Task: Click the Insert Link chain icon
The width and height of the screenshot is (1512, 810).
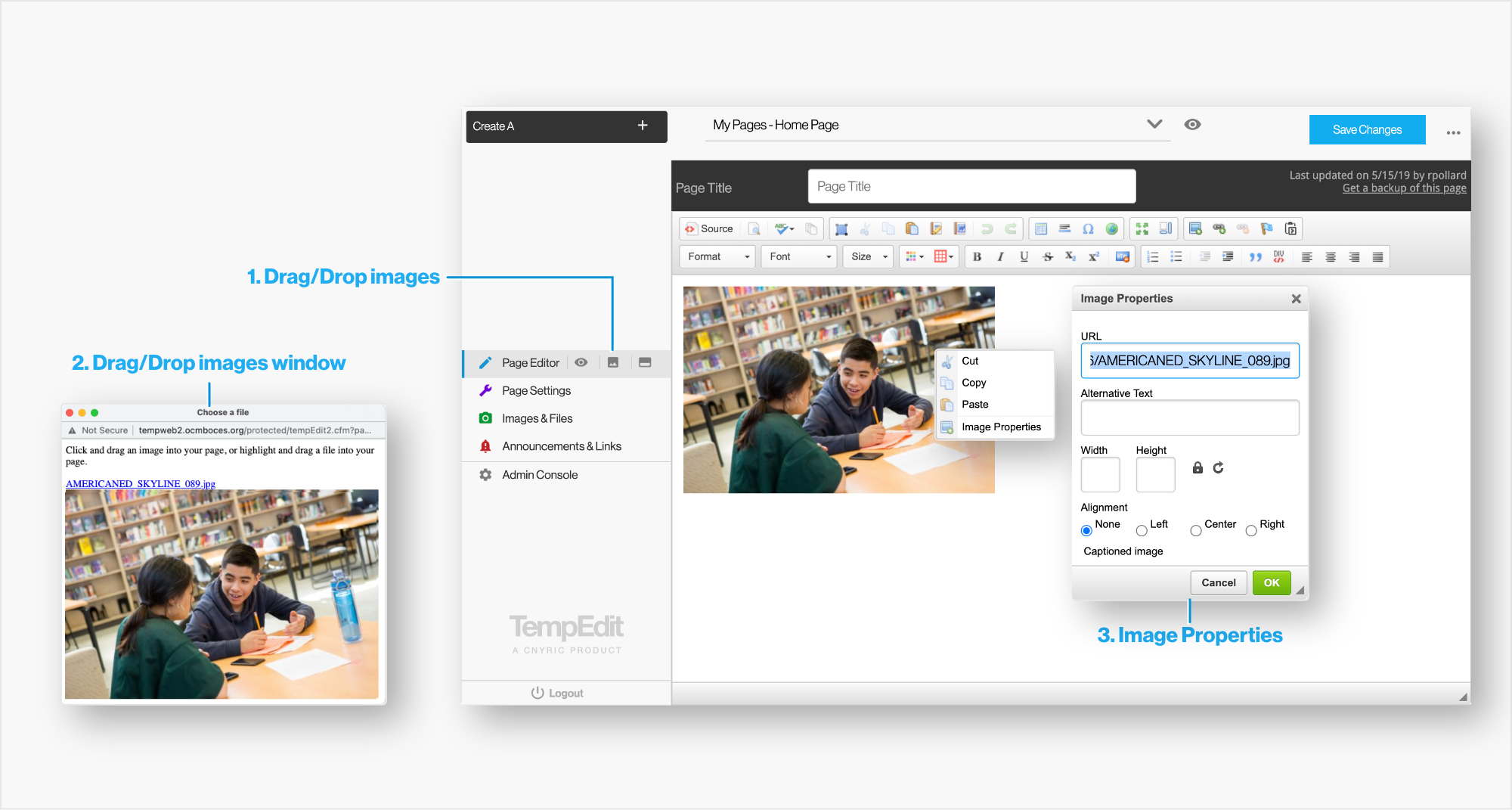Action: coord(1219,228)
